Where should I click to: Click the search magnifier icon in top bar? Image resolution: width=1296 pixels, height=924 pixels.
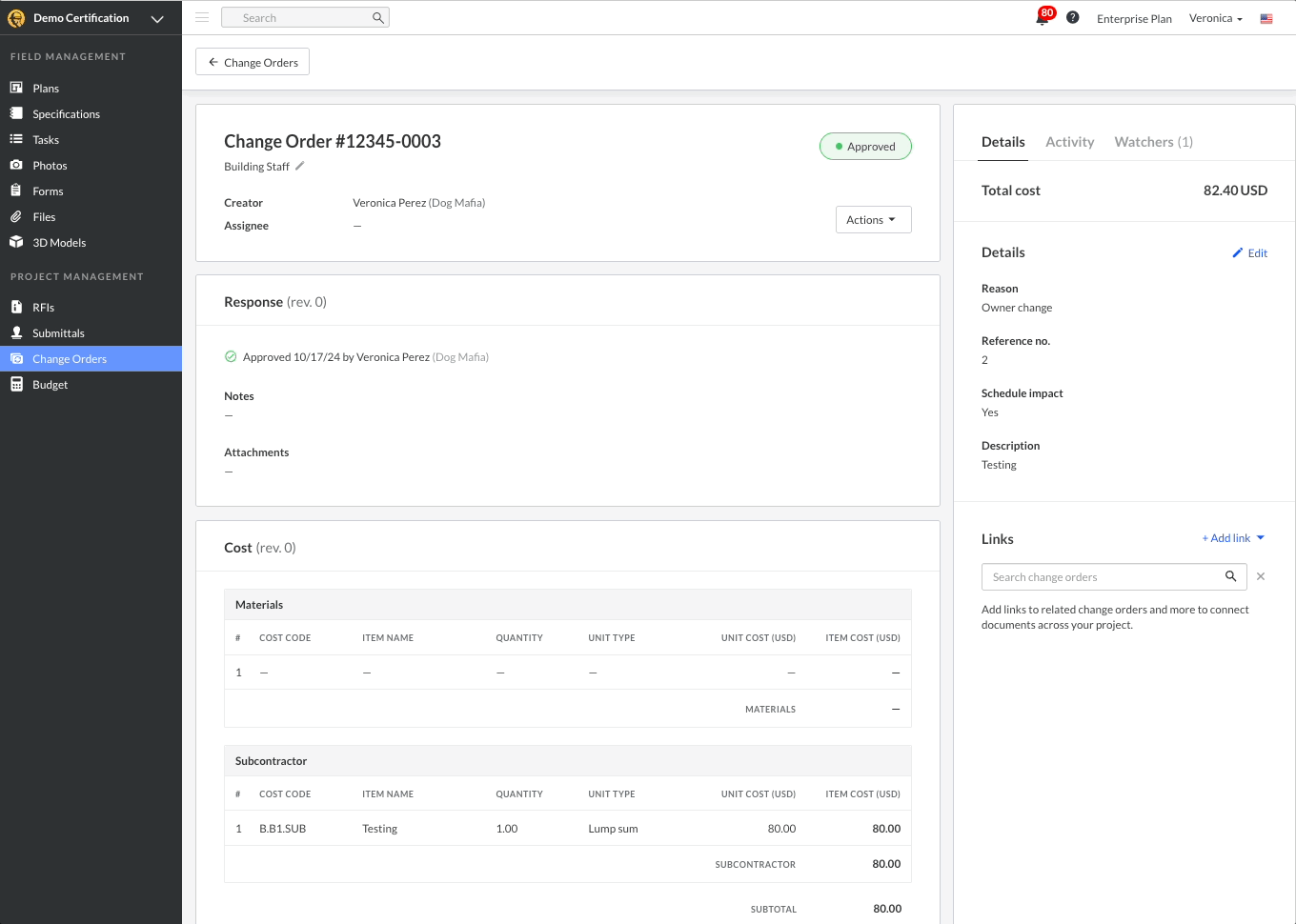point(378,17)
